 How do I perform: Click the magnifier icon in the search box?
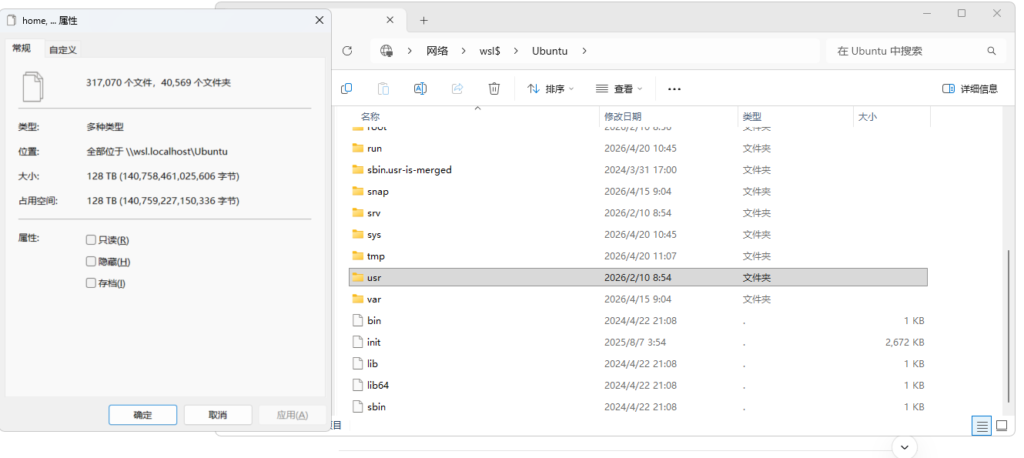[991, 51]
